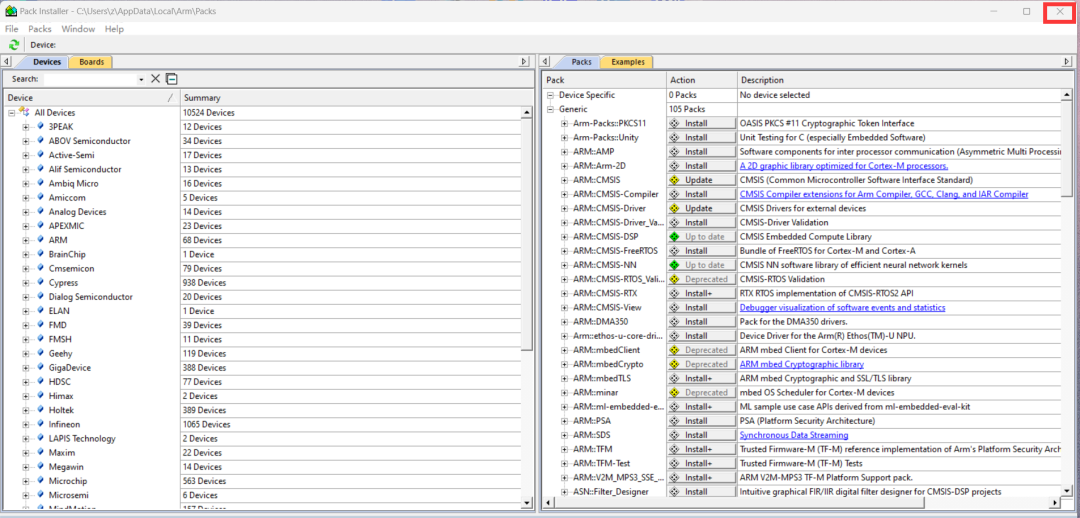This screenshot has height=518, width=1080.
Task: Click the Dialog Semiconductor vendor icon
Action: click(x=40, y=297)
